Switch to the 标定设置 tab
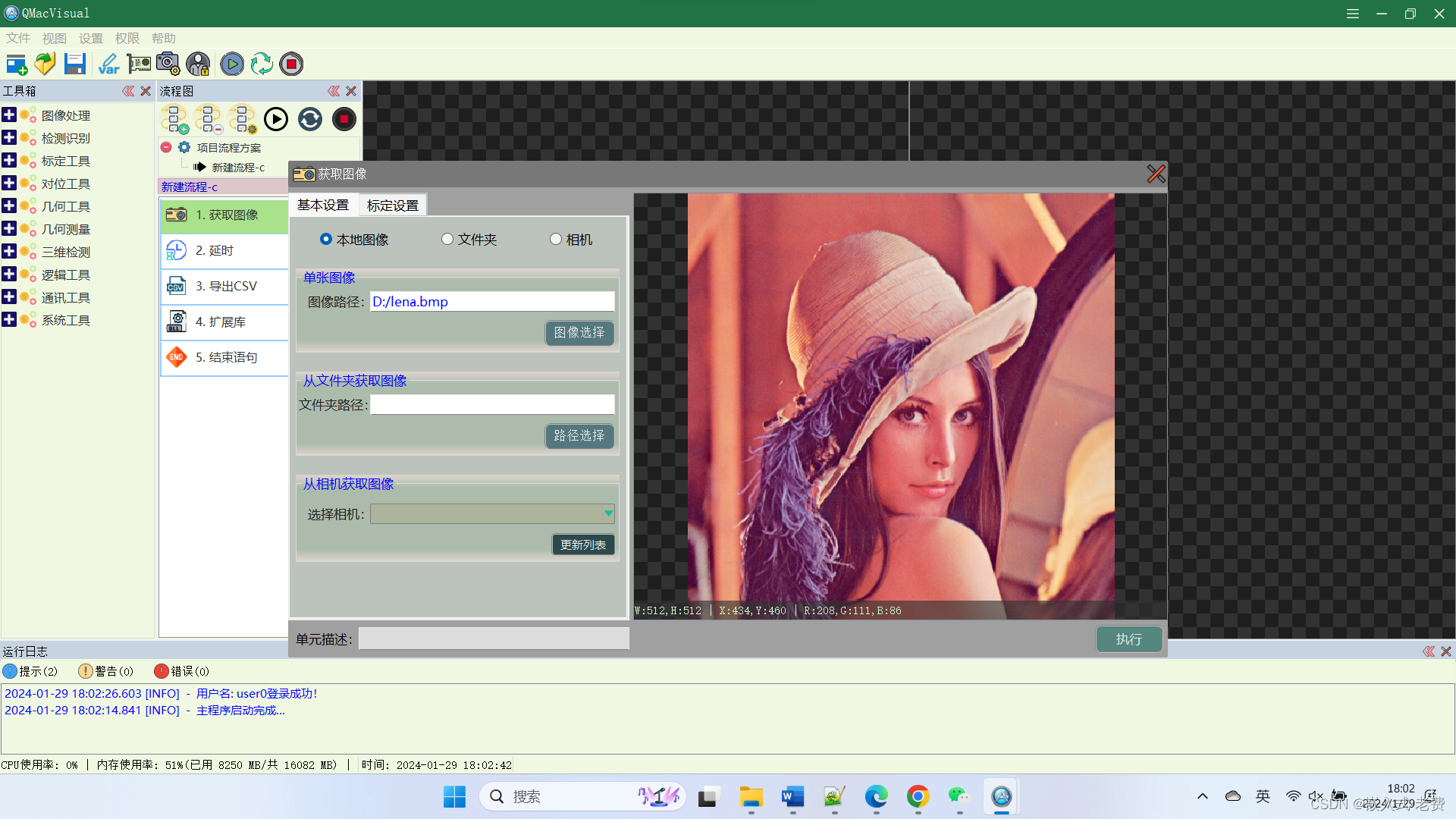1456x819 pixels. pyautogui.click(x=393, y=206)
